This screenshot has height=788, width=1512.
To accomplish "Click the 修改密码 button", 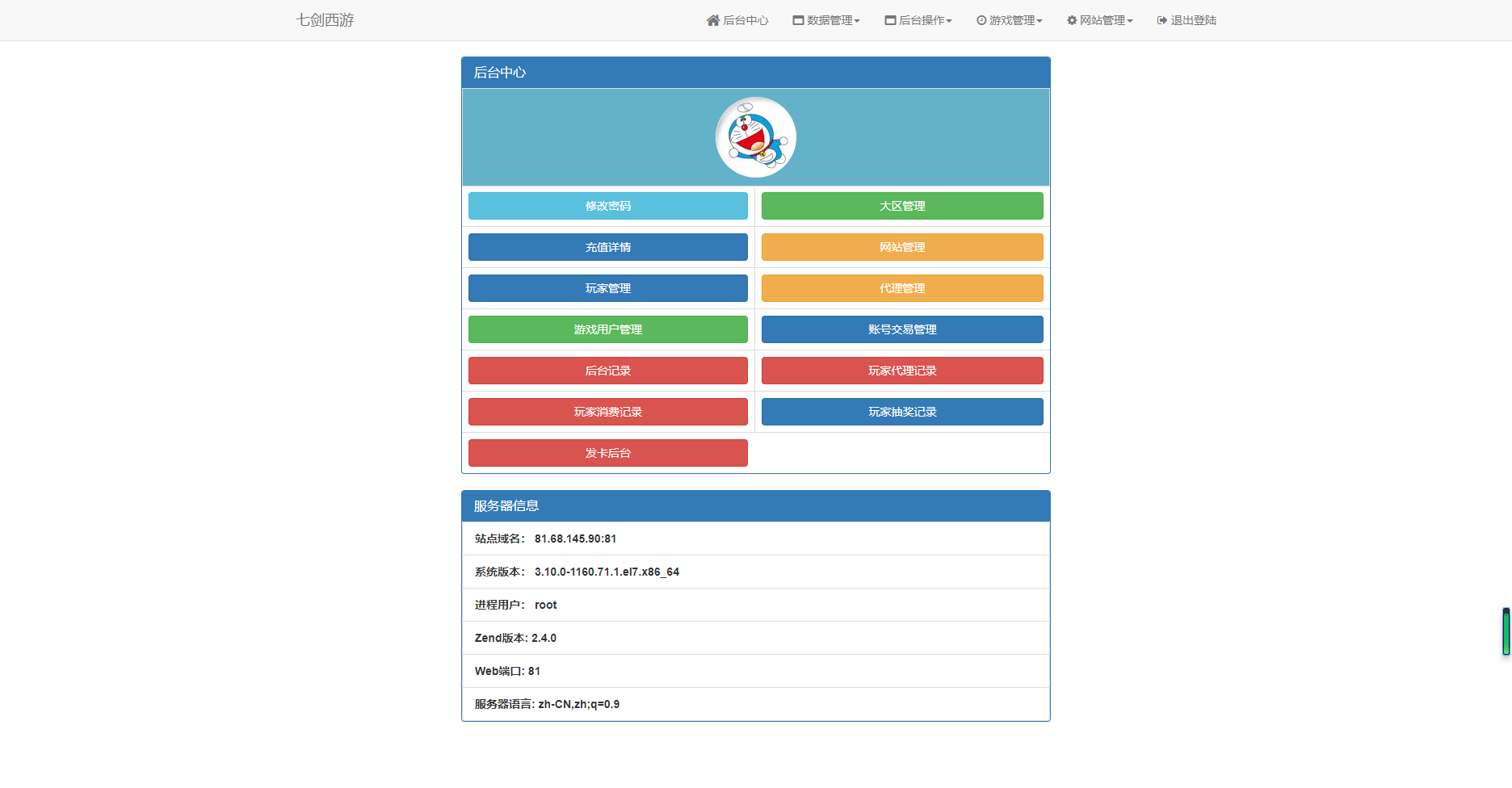I will coord(608,206).
